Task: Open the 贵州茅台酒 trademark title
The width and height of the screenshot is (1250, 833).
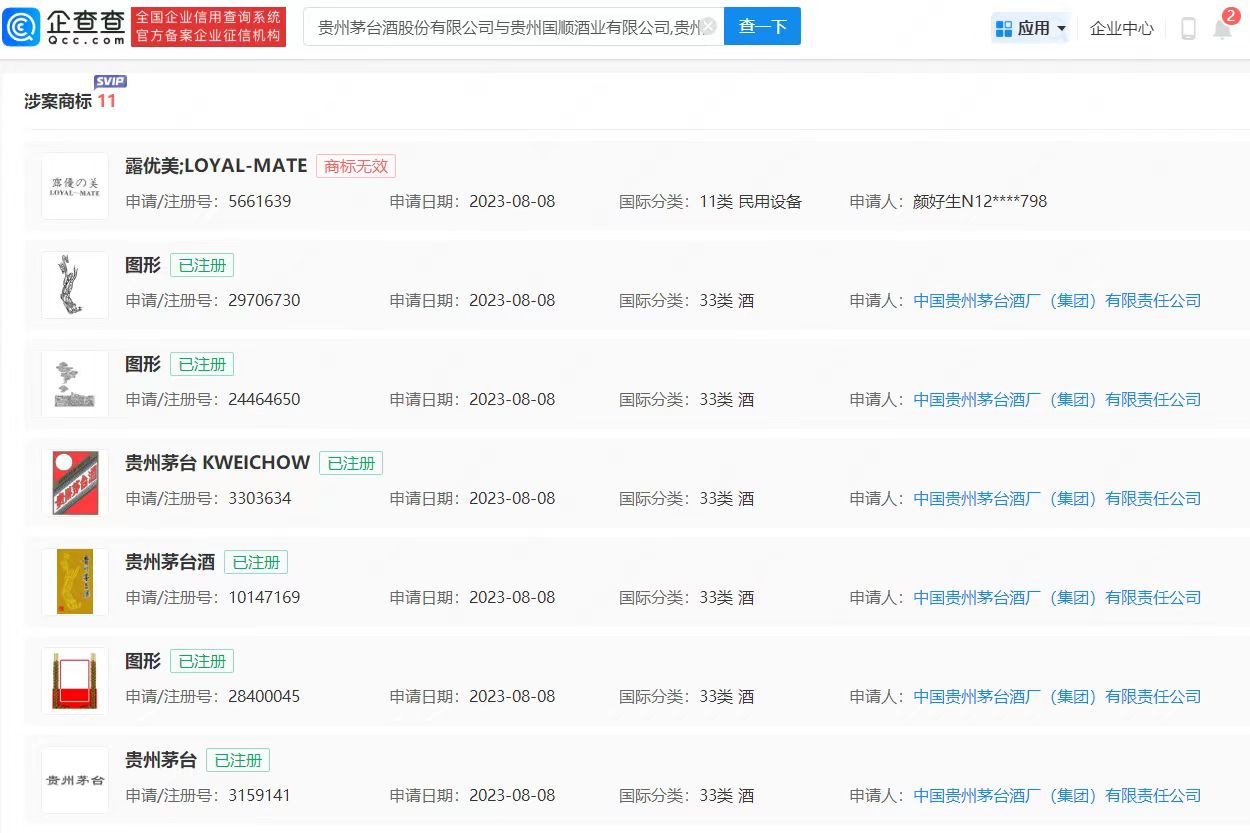Action: 170,562
